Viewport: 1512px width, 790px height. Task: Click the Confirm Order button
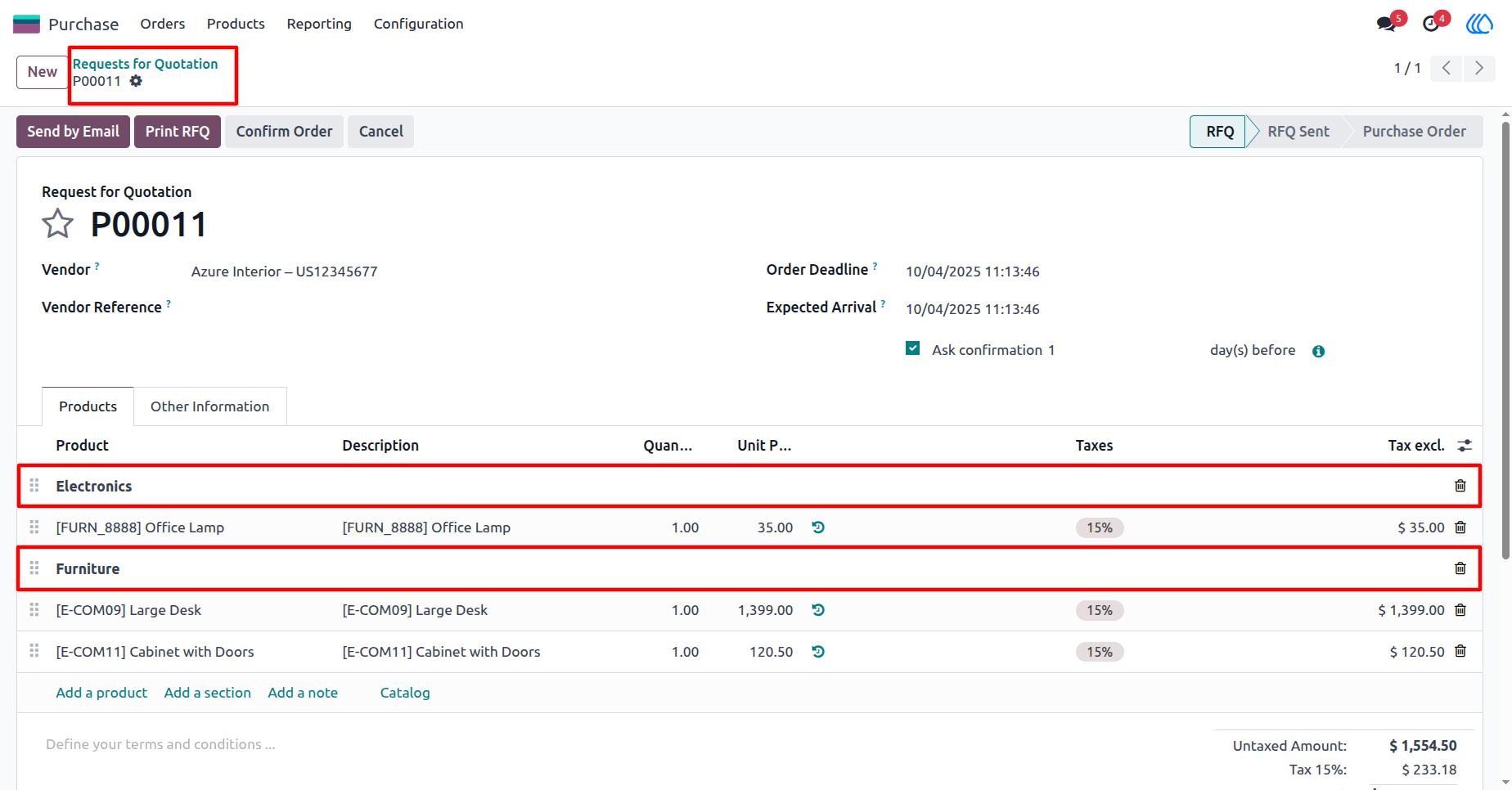coord(284,132)
